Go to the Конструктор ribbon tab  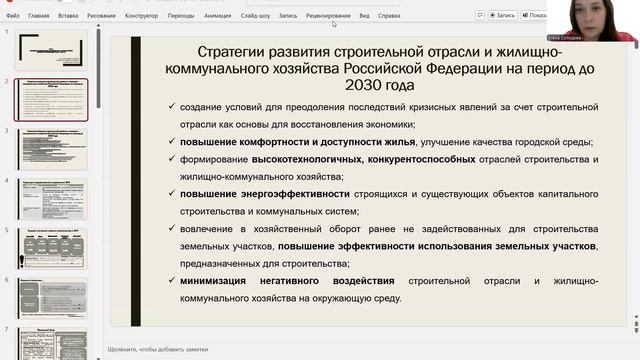click(x=141, y=16)
